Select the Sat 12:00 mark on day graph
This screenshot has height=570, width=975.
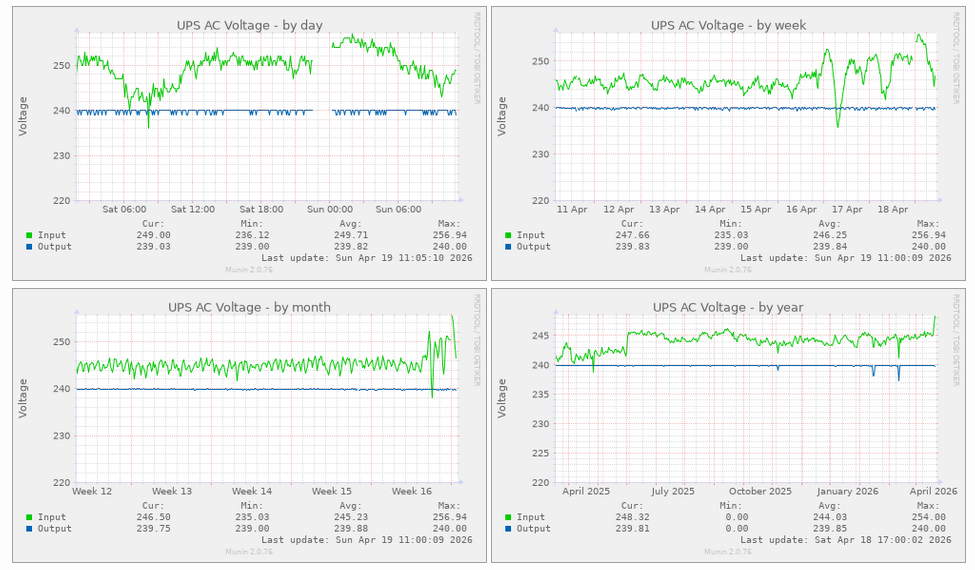click(193, 210)
